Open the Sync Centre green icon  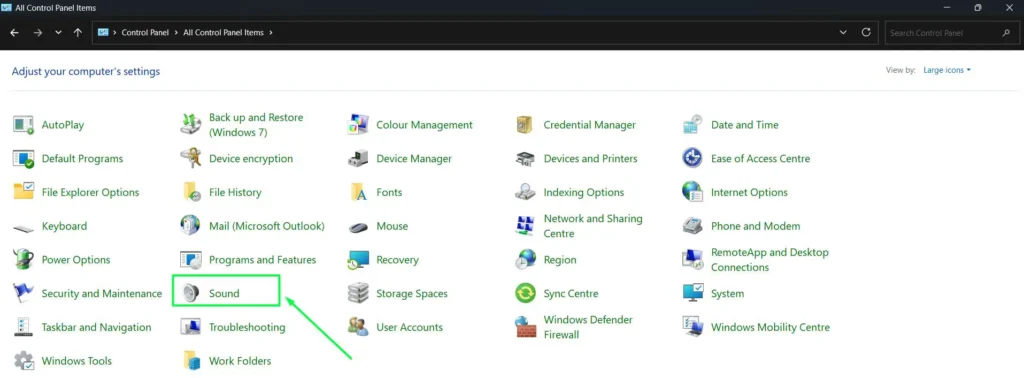(525, 293)
